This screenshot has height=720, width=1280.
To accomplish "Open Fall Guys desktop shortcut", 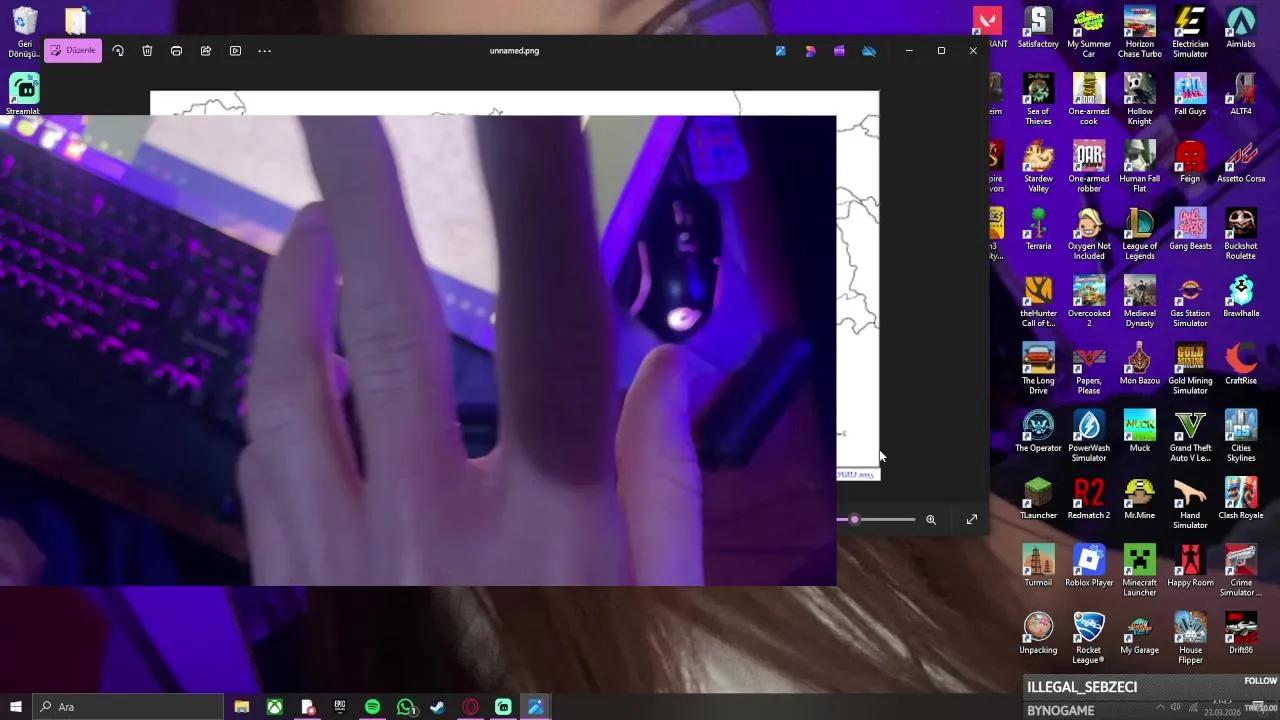I will 1190,95.
